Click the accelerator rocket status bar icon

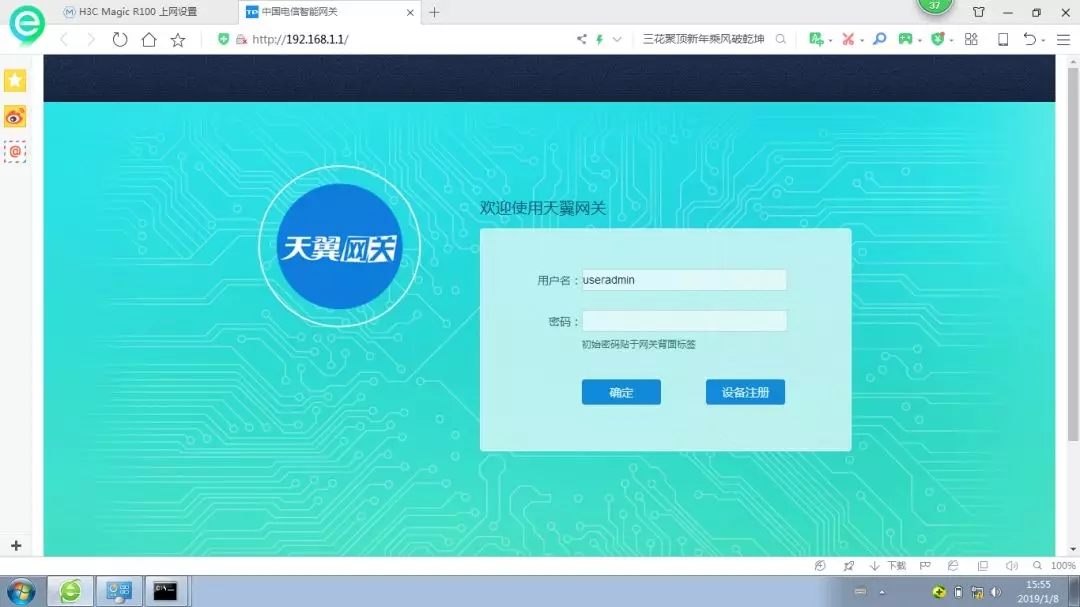(849, 566)
